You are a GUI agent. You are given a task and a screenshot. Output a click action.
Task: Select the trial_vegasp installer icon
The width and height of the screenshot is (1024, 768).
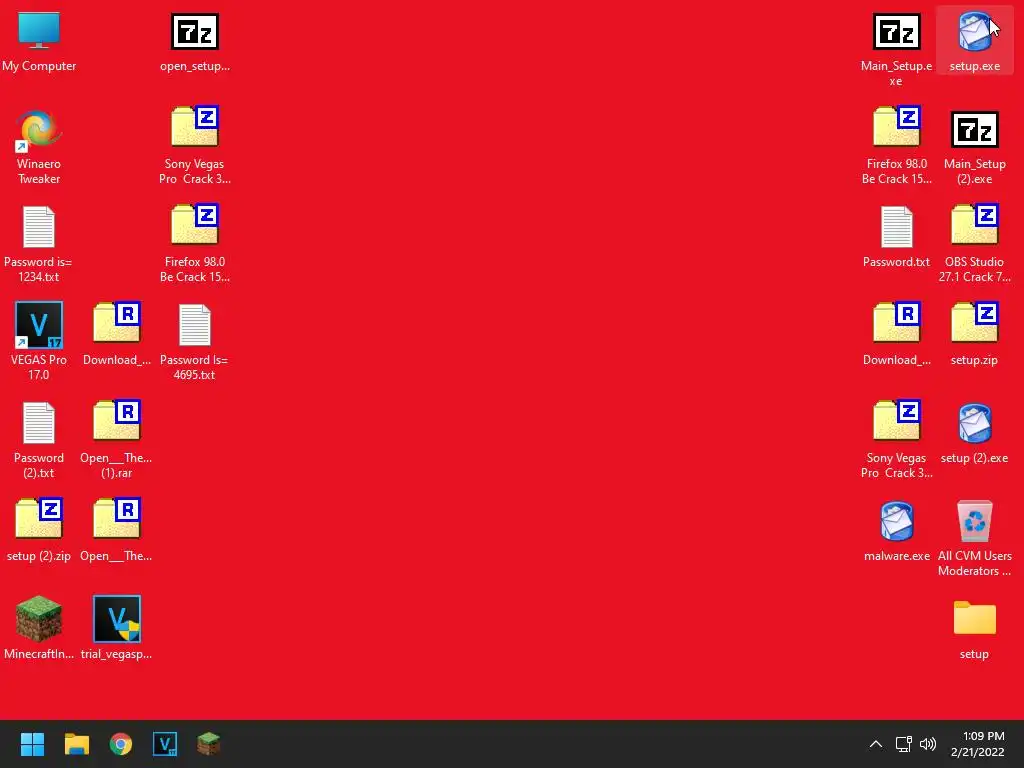point(117,619)
